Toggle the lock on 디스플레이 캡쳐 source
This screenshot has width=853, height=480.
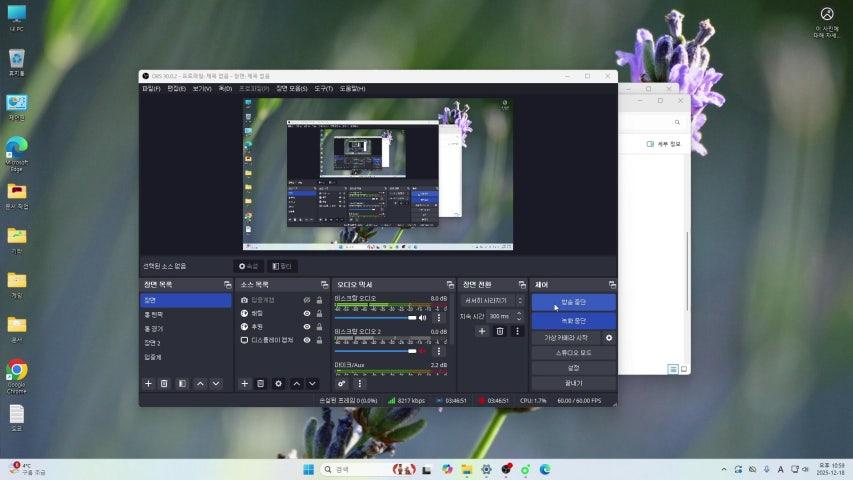click(319, 340)
